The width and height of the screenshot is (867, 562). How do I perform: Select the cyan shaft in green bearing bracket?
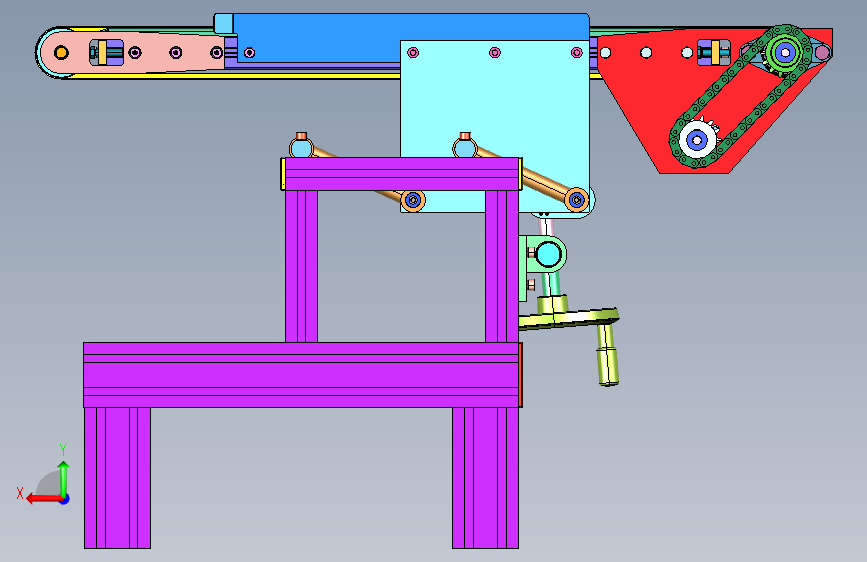(548, 254)
